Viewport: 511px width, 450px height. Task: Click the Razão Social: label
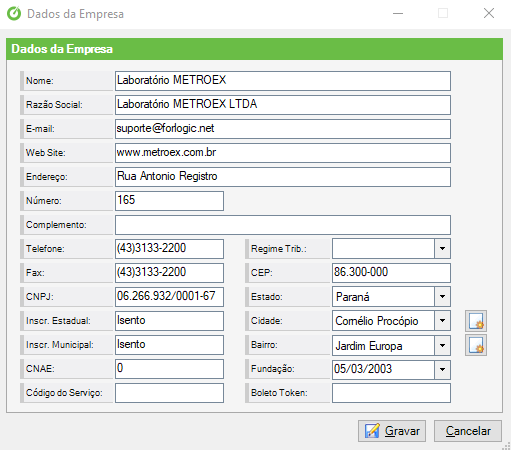tap(54, 105)
